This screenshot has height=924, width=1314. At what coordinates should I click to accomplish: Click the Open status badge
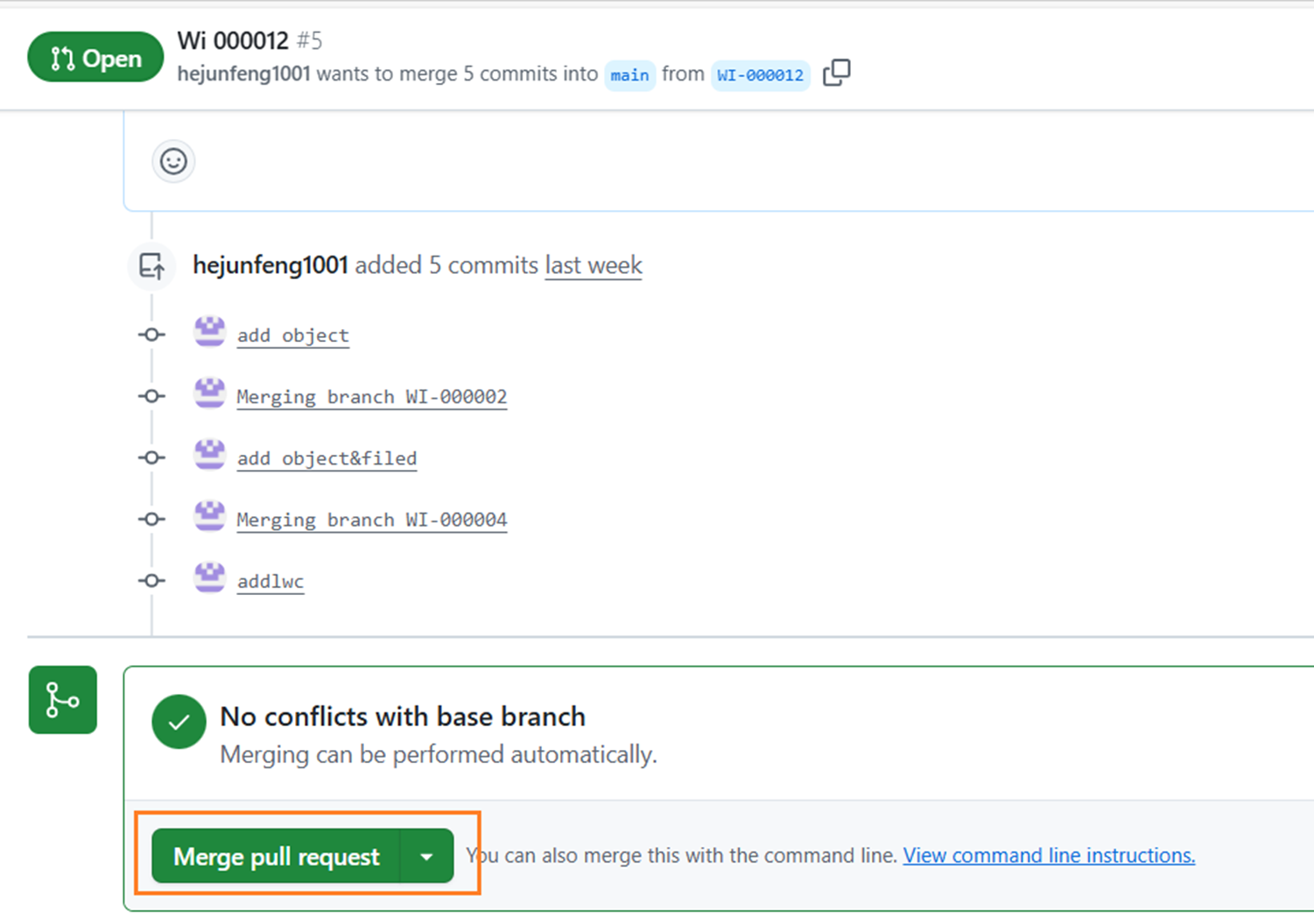(95, 58)
